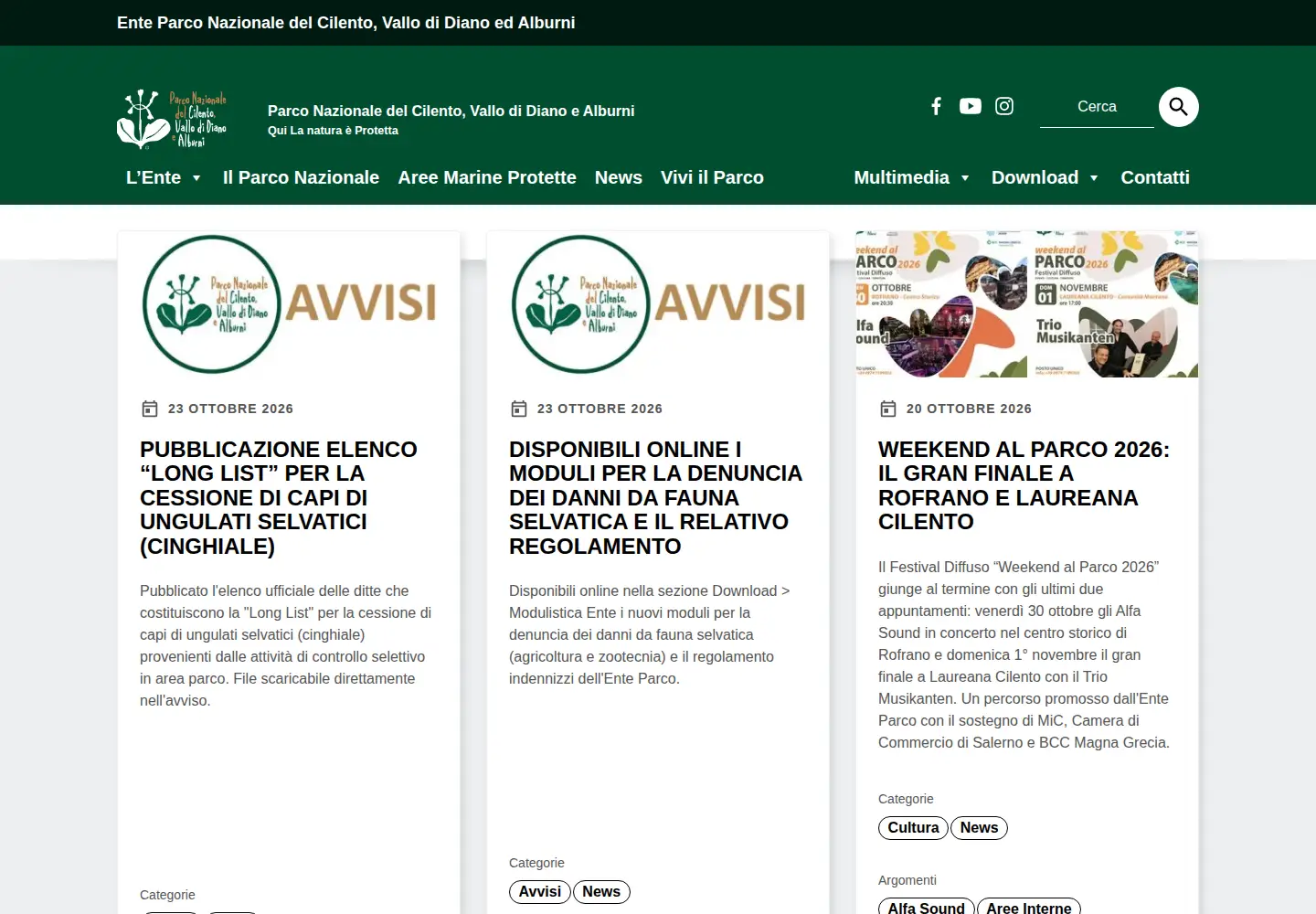Select Vivi il Parco in navigation
This screenshot has height=914, width=1316.
click(x=712, y=177)
